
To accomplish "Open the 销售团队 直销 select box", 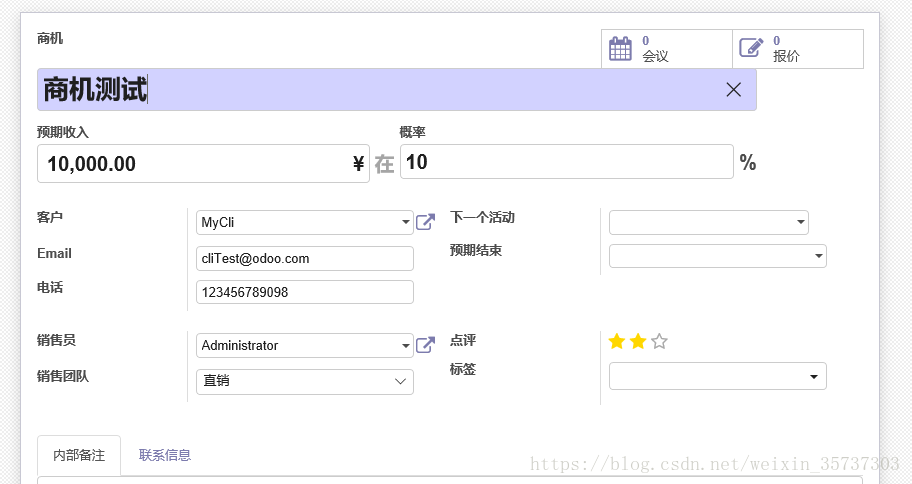I will pos(305,382).
